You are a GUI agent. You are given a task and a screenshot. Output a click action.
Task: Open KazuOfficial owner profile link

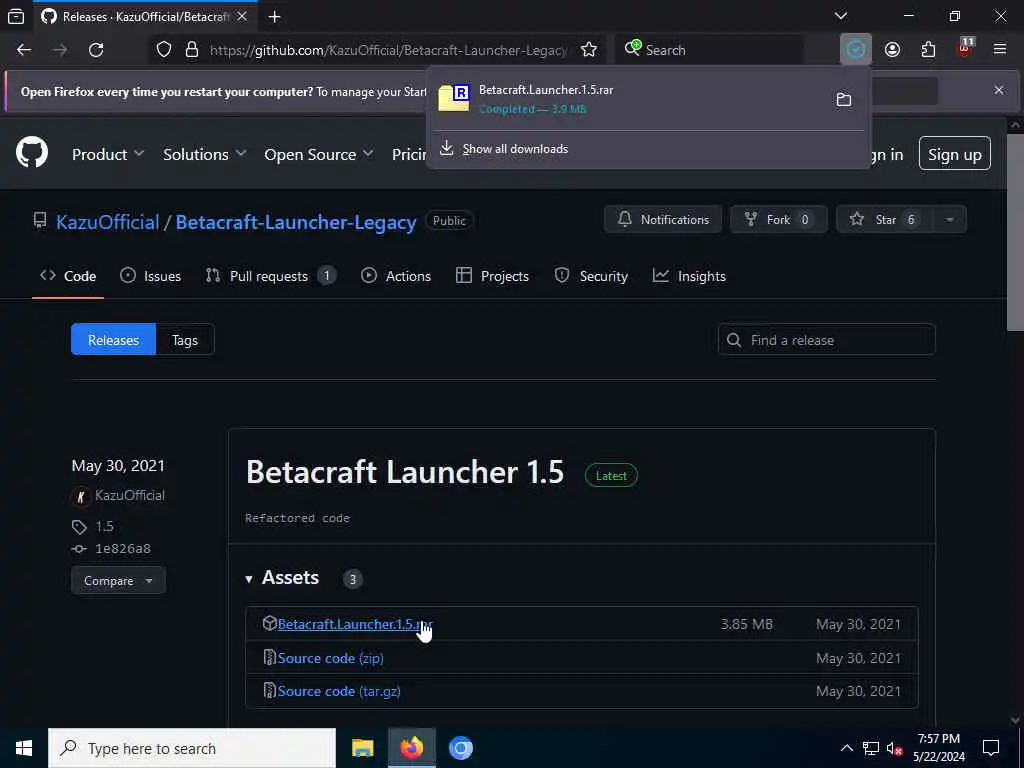click(108, 222)
